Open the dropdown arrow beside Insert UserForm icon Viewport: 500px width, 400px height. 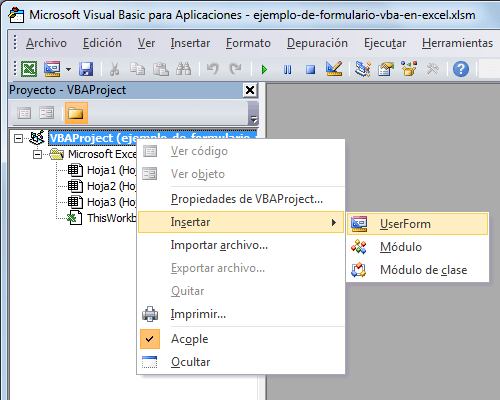68,69
